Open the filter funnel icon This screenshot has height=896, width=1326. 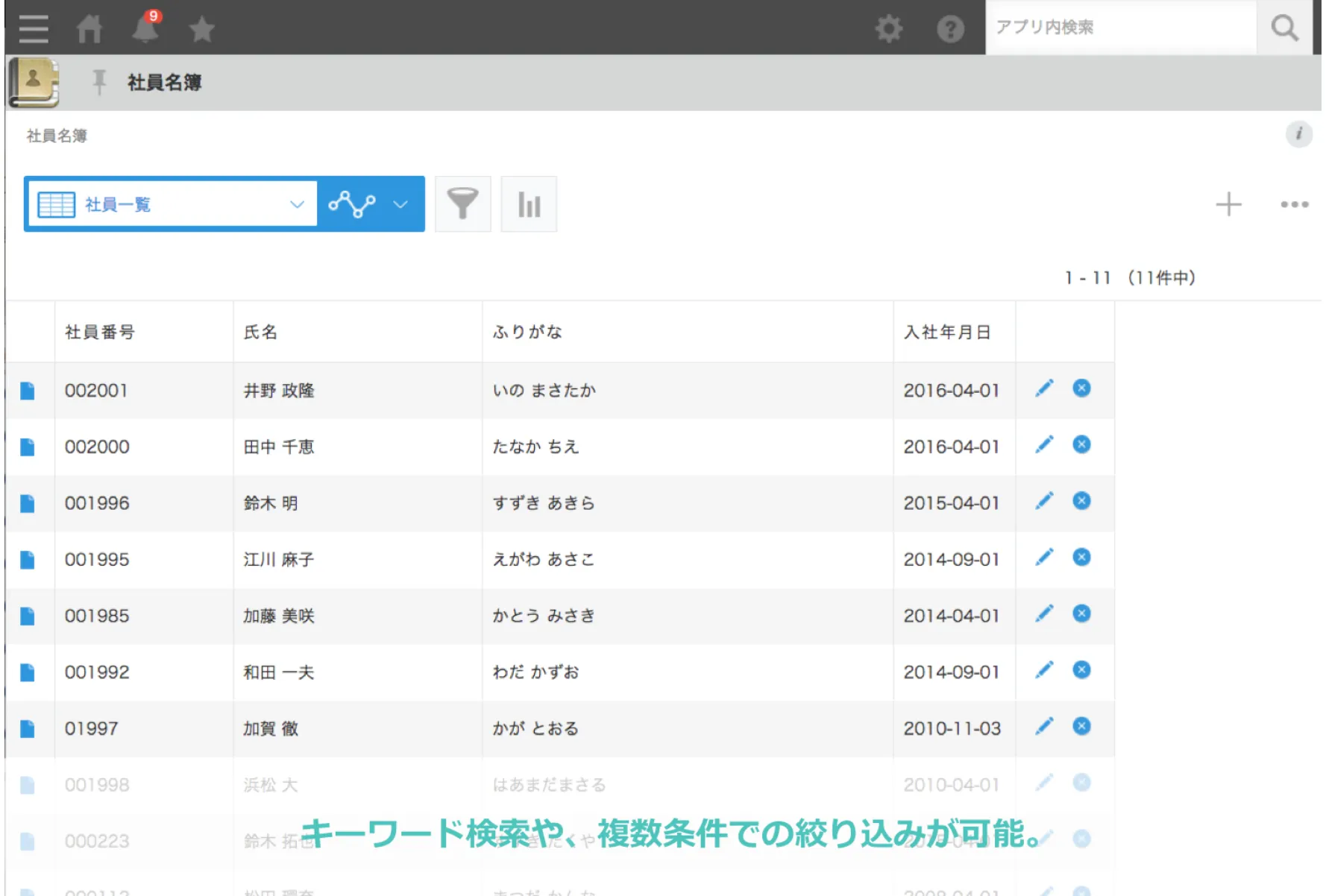(462, 204)
